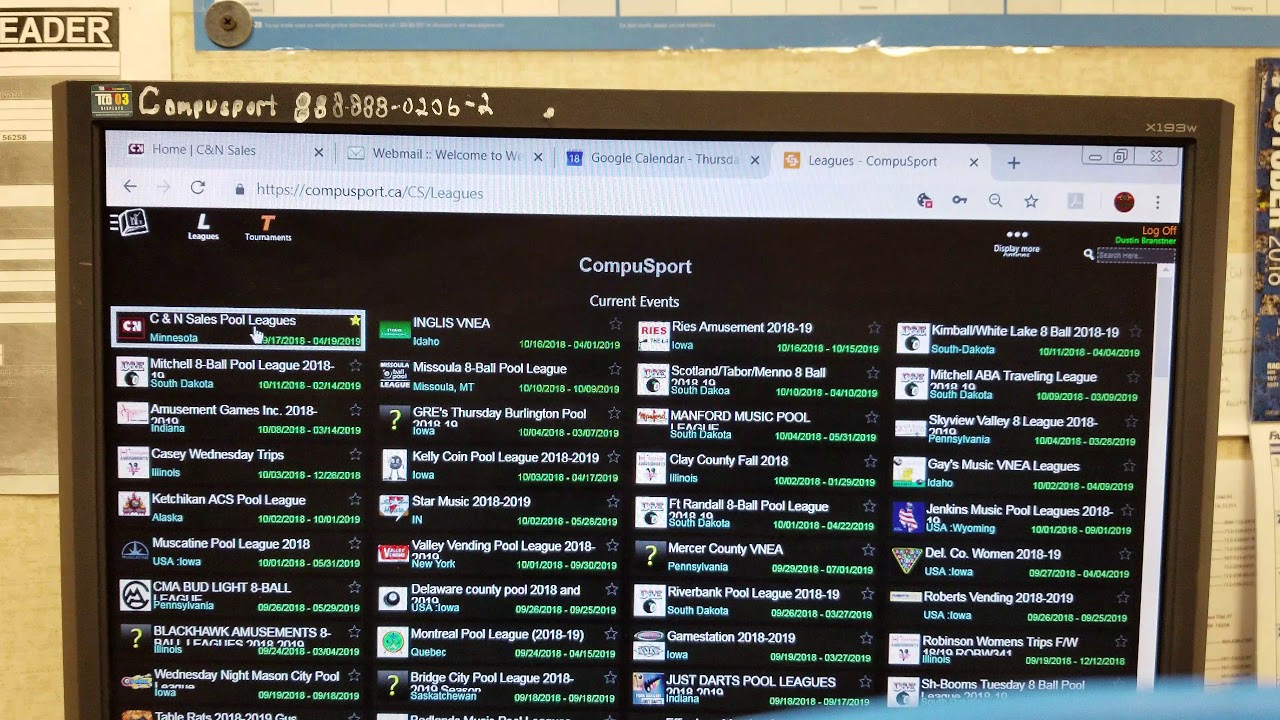Click the Current Events heading

(634, 301)
